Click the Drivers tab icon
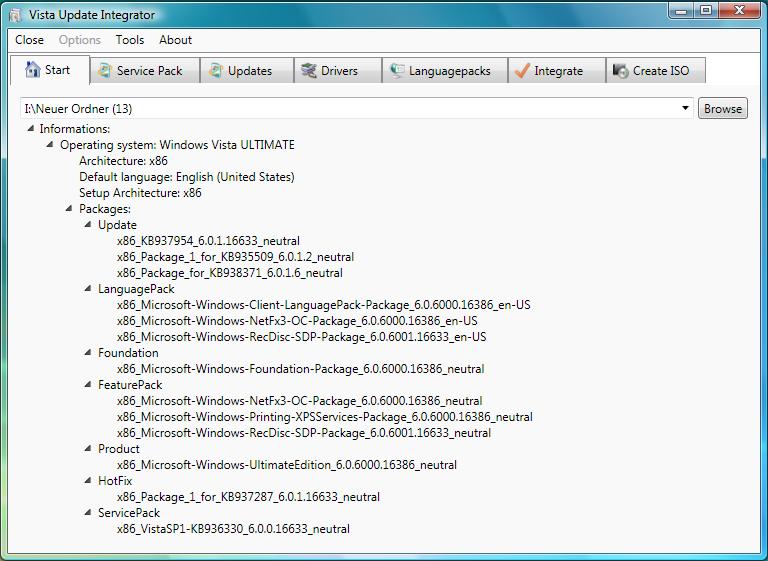This screenshot has width=768, height=561. pyautogui.click(x=309, y=71)
